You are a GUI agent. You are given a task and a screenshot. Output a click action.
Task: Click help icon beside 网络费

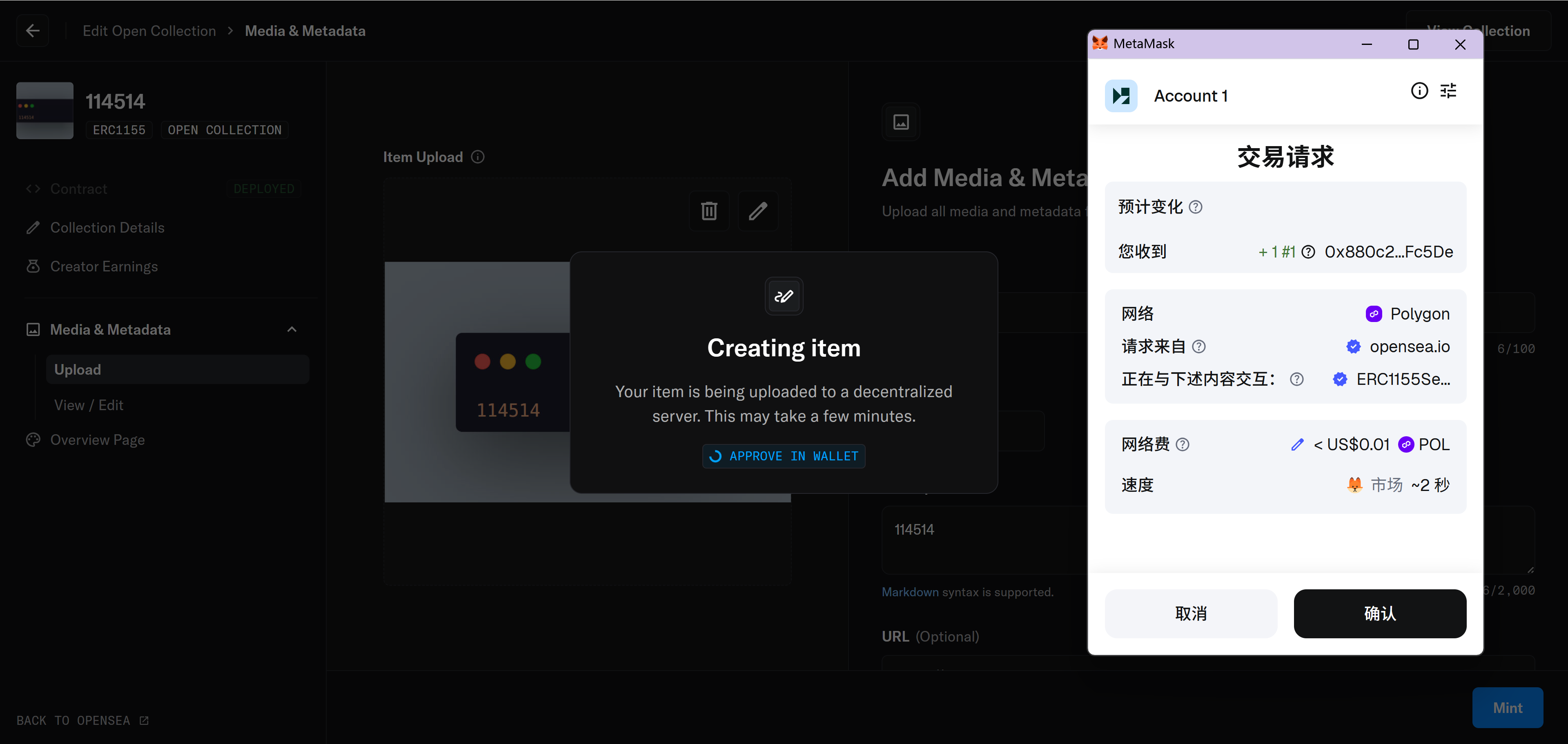pos(1182,445)
